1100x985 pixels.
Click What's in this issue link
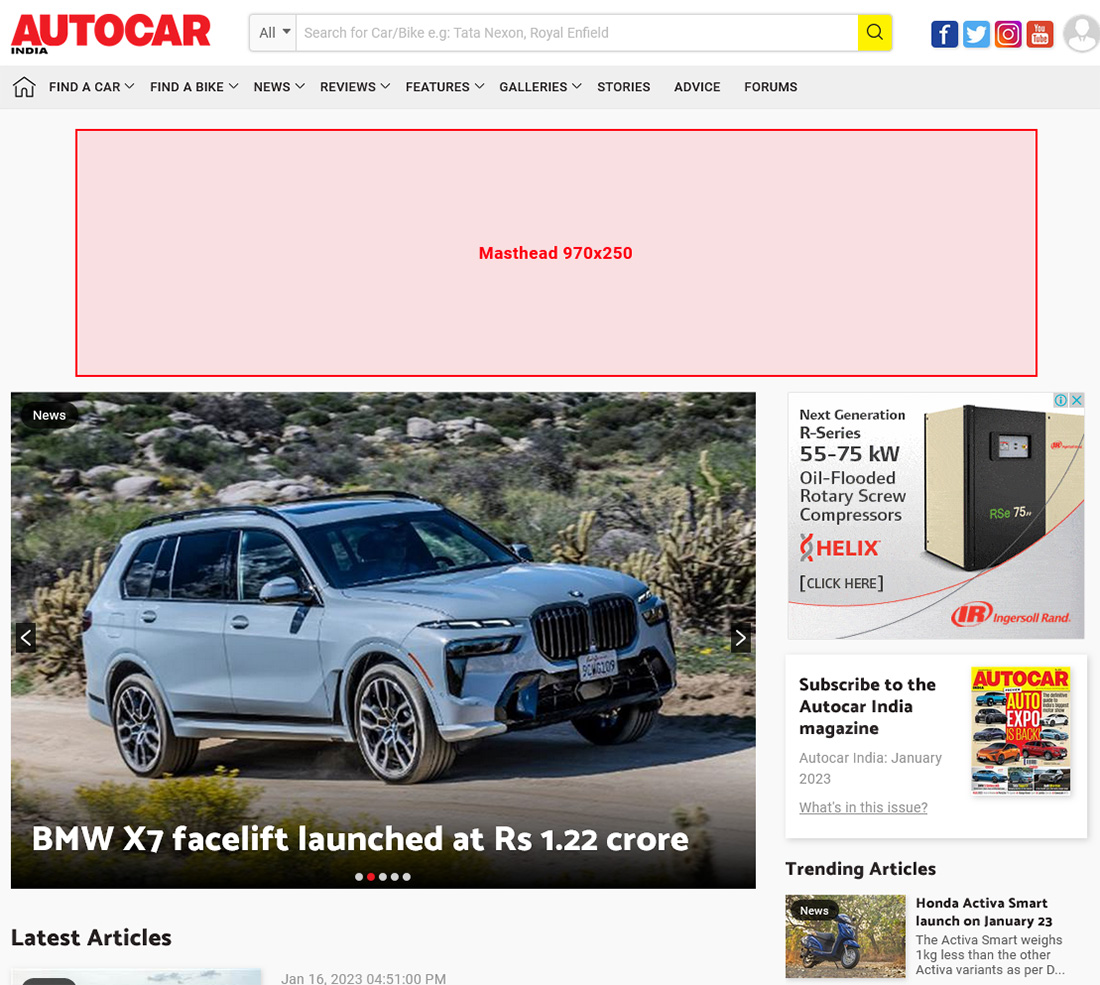coord(863,808)
